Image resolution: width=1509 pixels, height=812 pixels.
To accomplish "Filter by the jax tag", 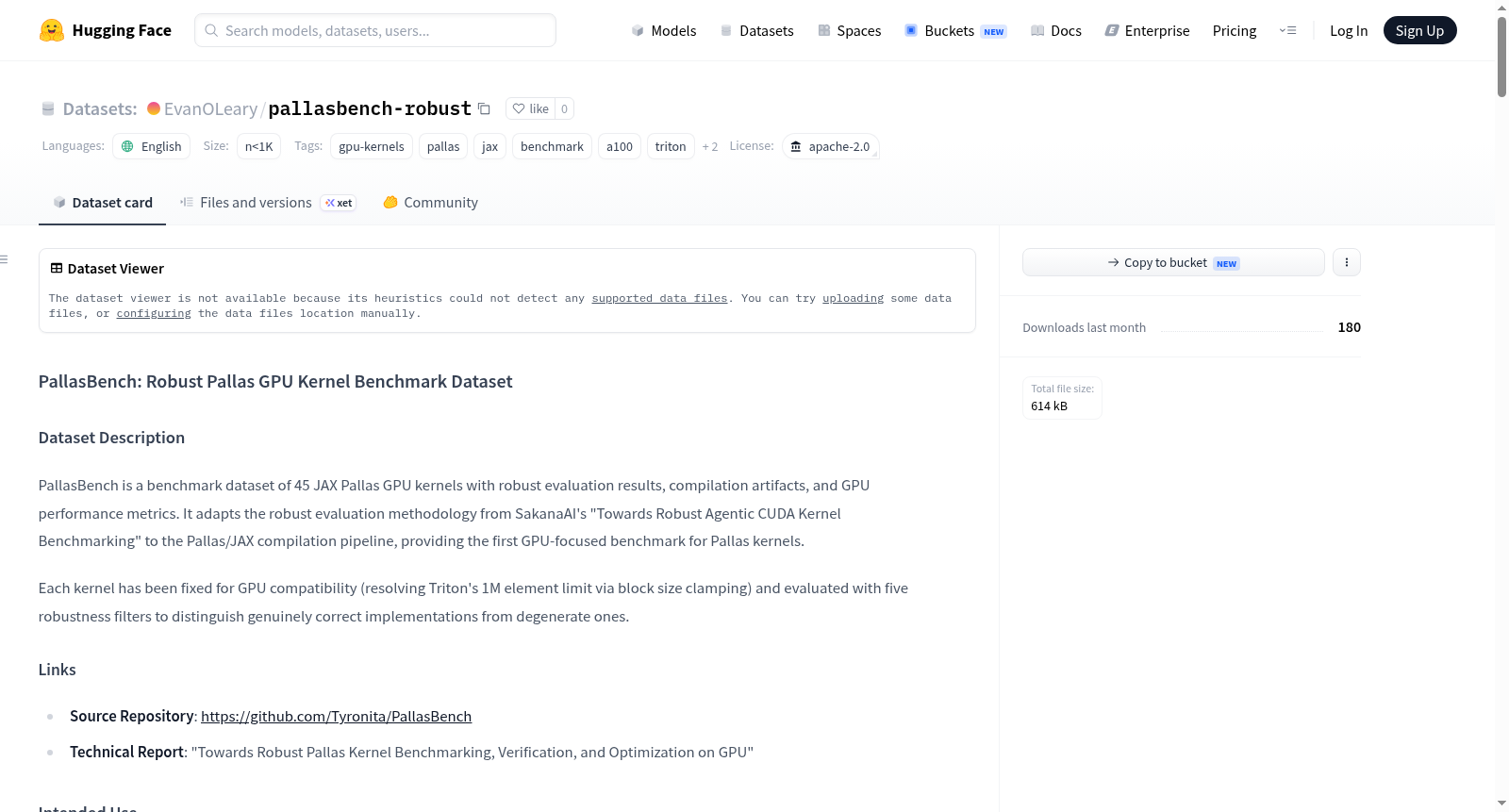I will [x=489, y=146].
